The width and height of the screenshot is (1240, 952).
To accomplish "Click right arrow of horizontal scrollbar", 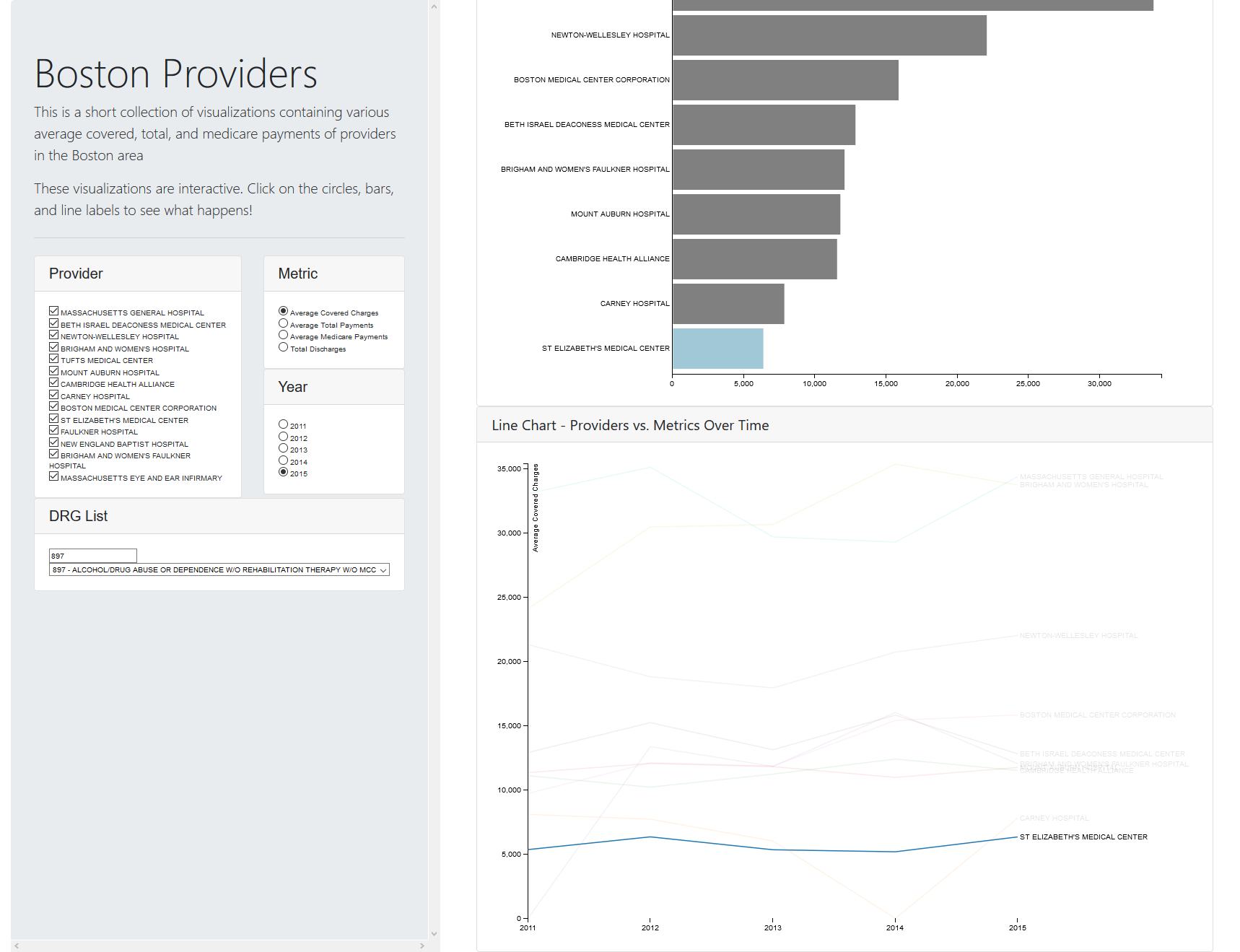I will pos(422,946).
